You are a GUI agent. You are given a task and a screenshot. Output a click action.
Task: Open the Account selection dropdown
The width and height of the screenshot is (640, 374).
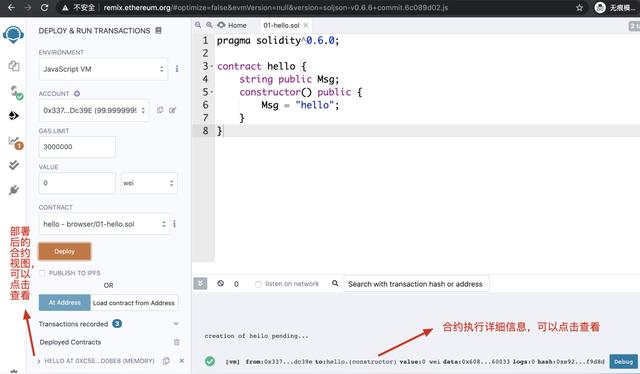pos(94,110)
